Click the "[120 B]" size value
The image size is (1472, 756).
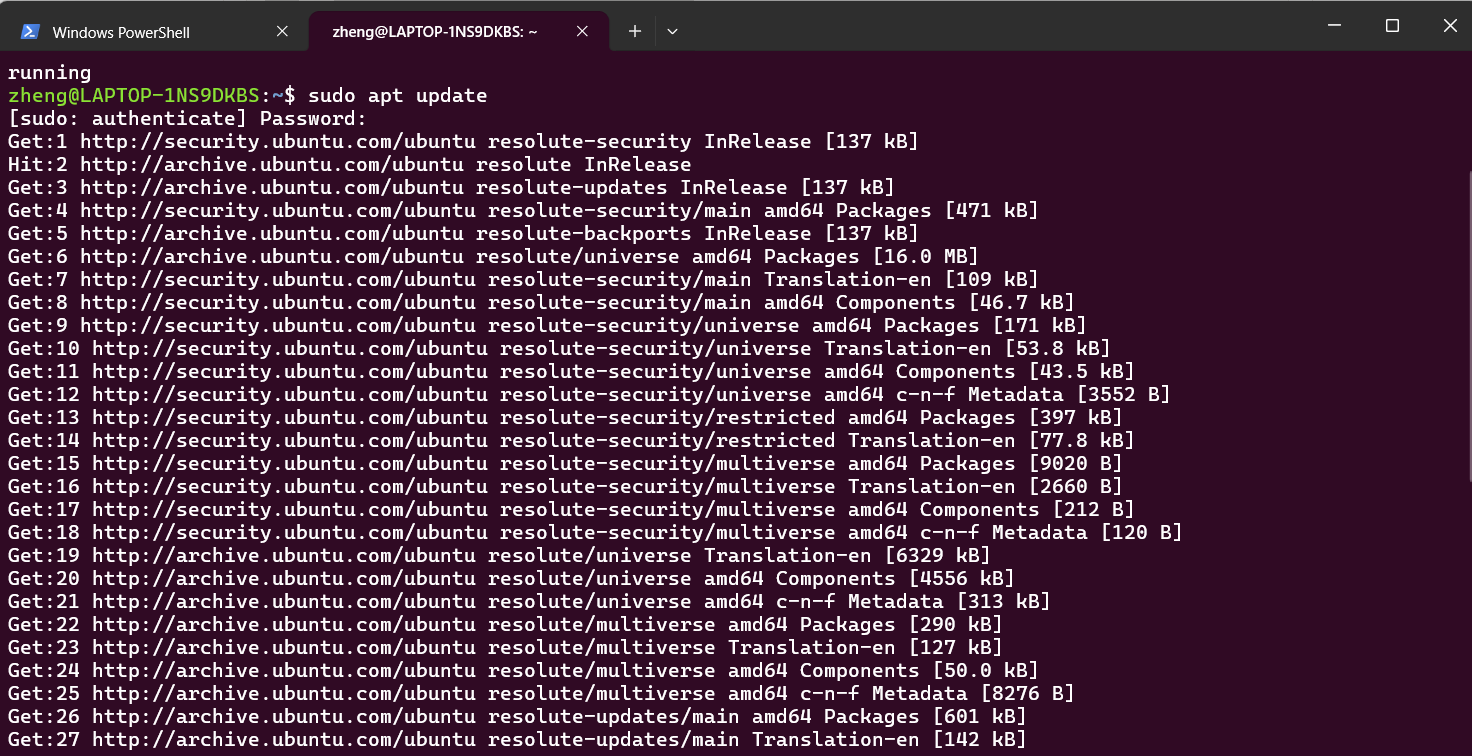1141,533
